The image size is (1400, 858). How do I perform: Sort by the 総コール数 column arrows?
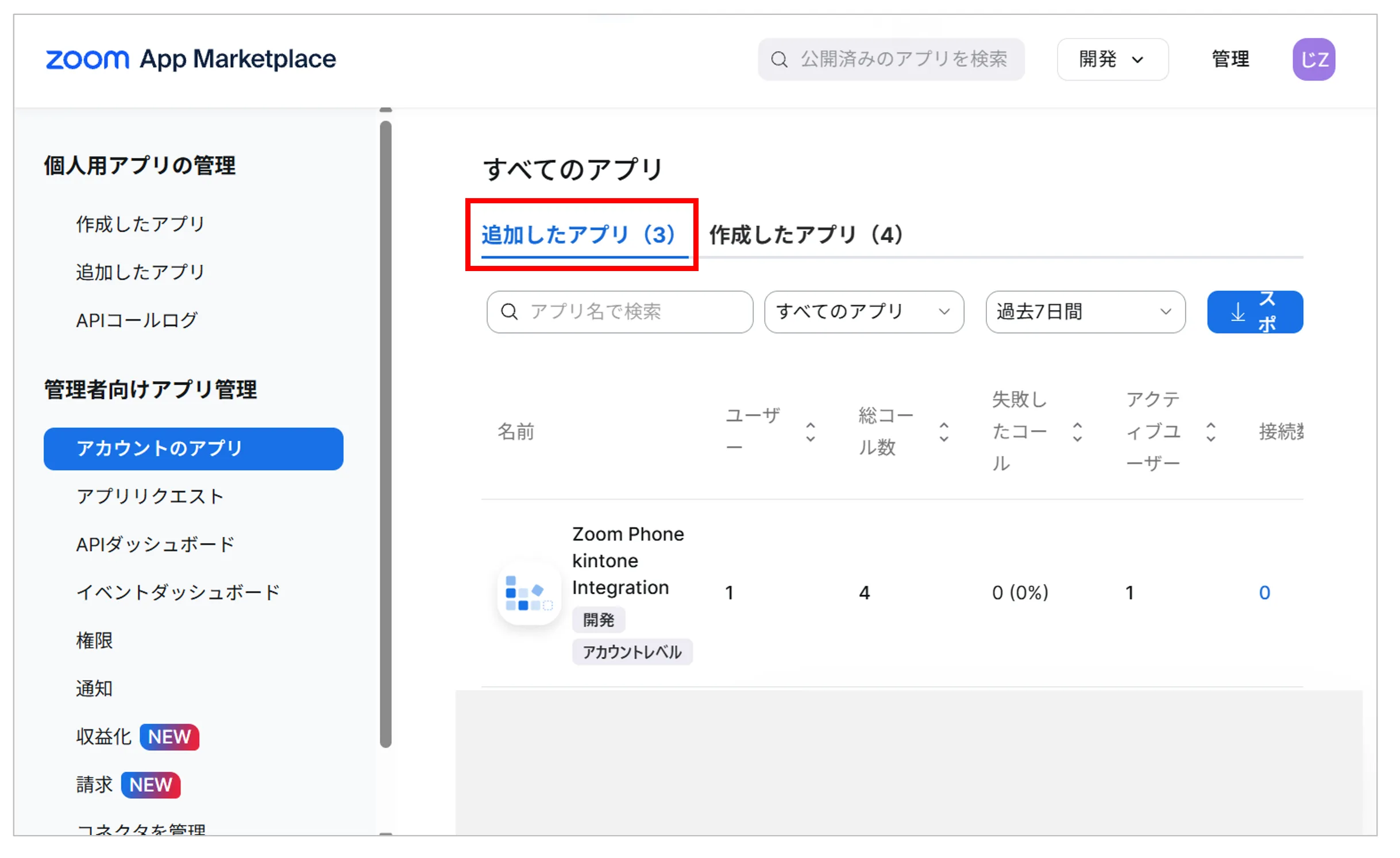(x=944, y=431)
